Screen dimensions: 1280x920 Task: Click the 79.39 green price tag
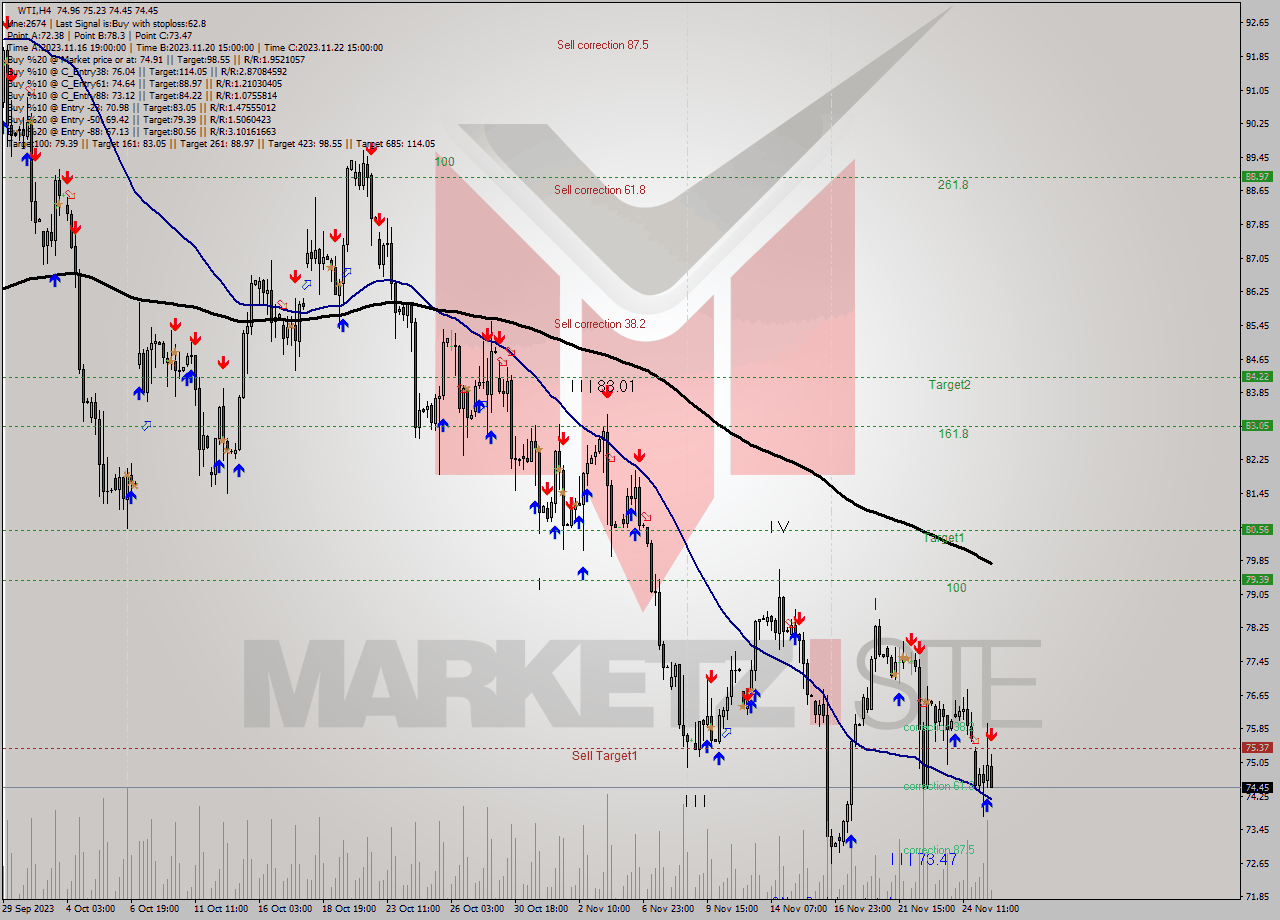pos(1257,579)
